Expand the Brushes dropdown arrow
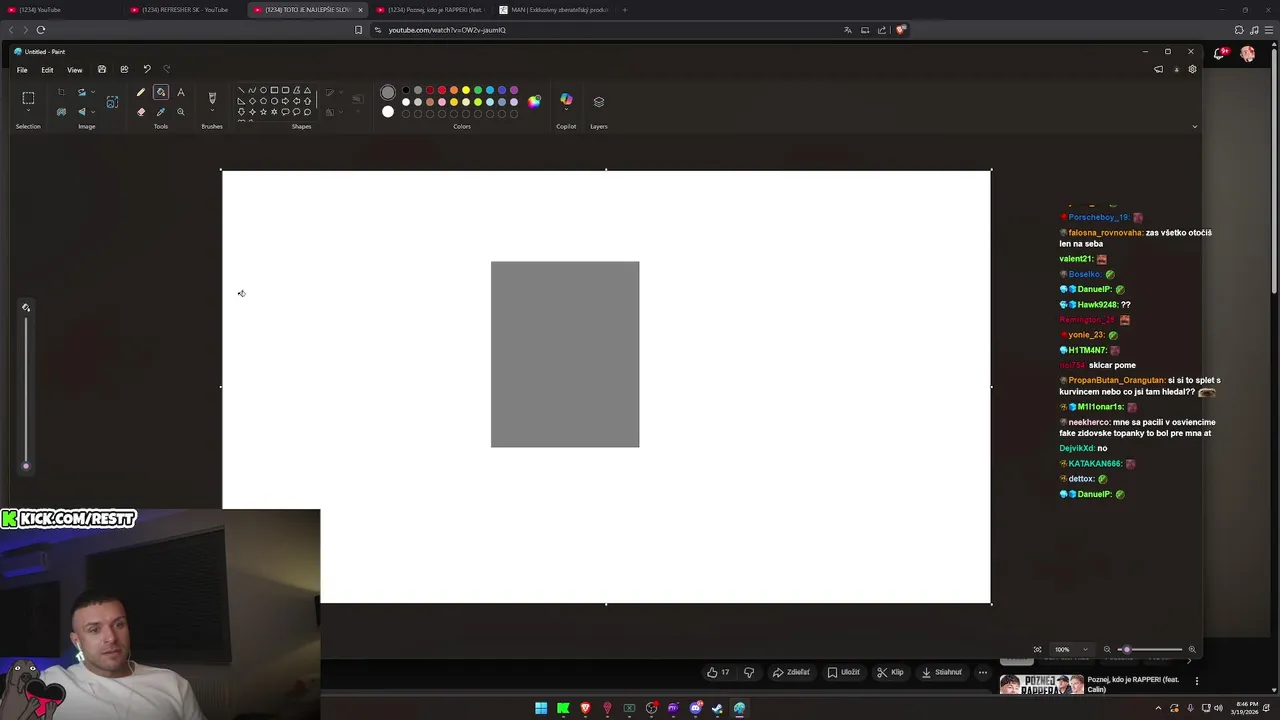 tap(212, 110)
